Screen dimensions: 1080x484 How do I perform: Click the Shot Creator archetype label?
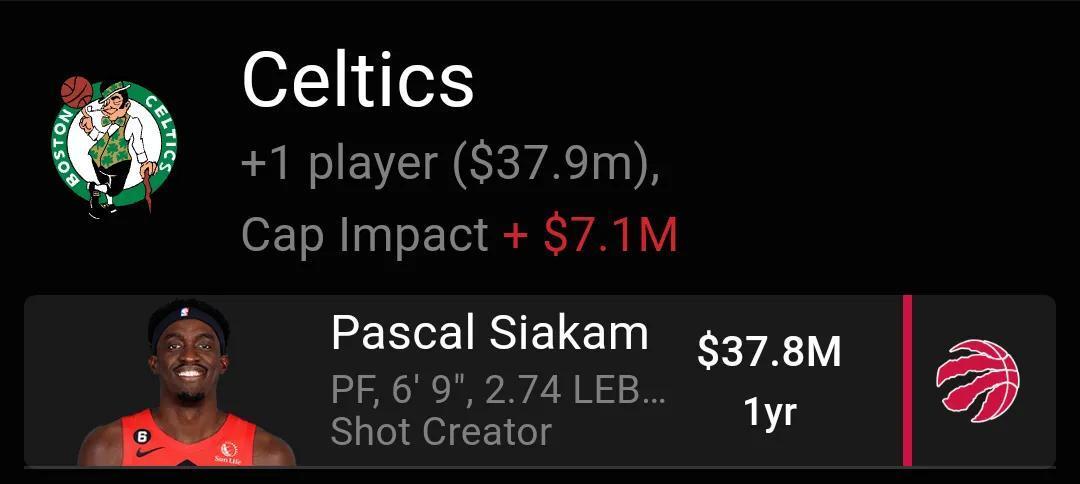coord(441,432)
